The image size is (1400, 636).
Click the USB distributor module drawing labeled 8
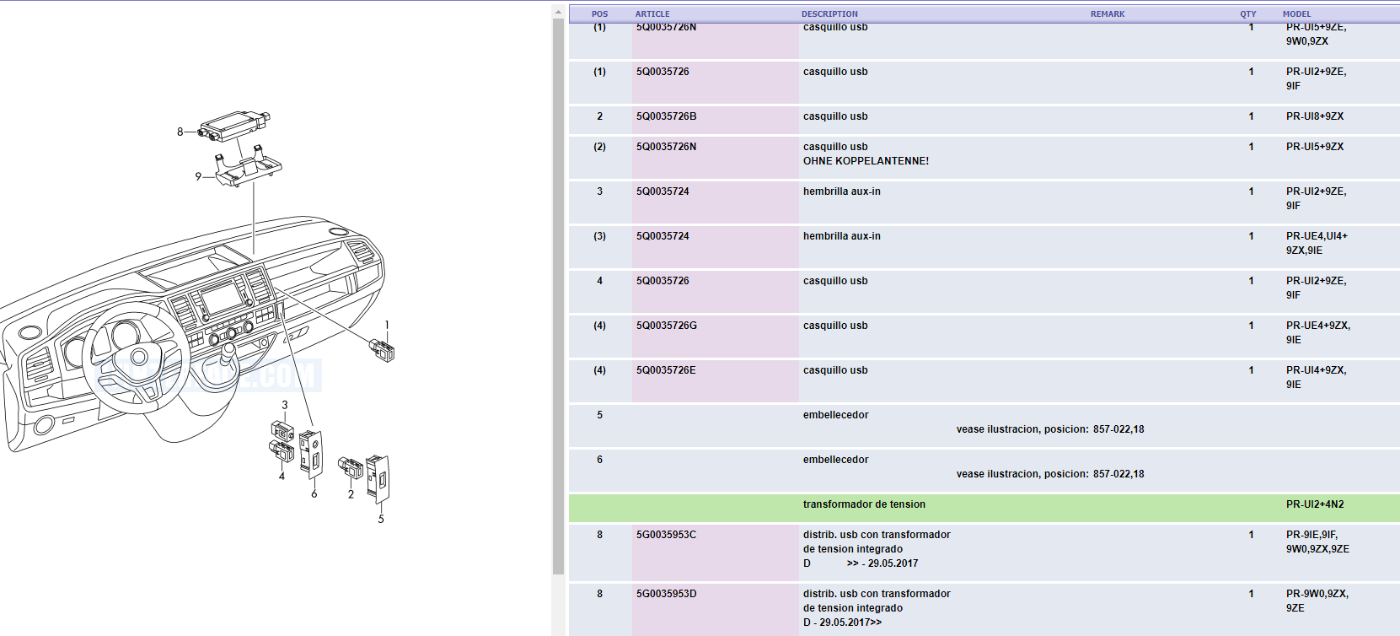click(232, 126)
